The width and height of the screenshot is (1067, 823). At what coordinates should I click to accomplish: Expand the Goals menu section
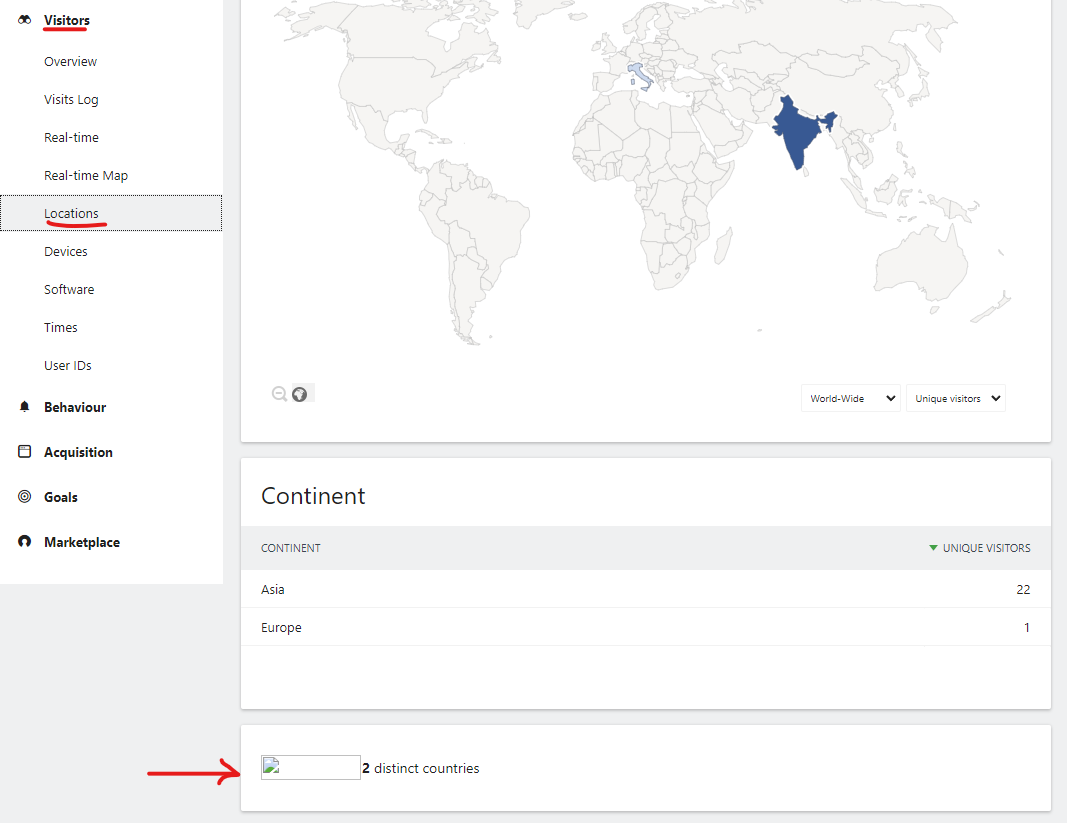(61, 497)
